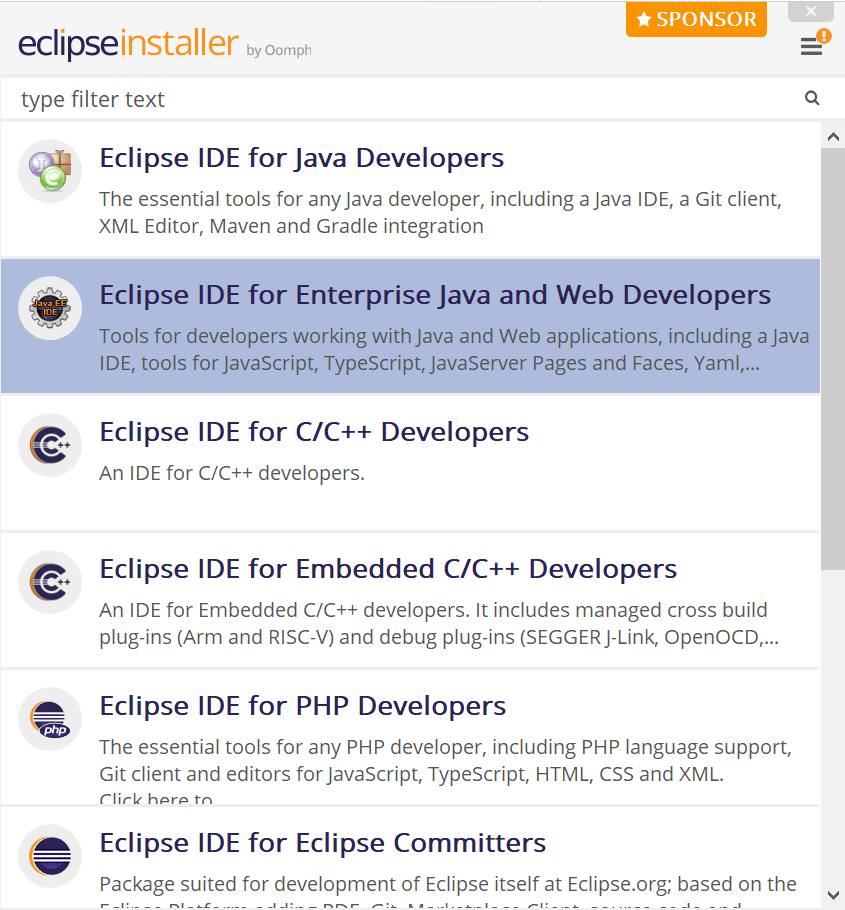Click 'Tools for developers working with Java and Web' description

click(454, 349)
